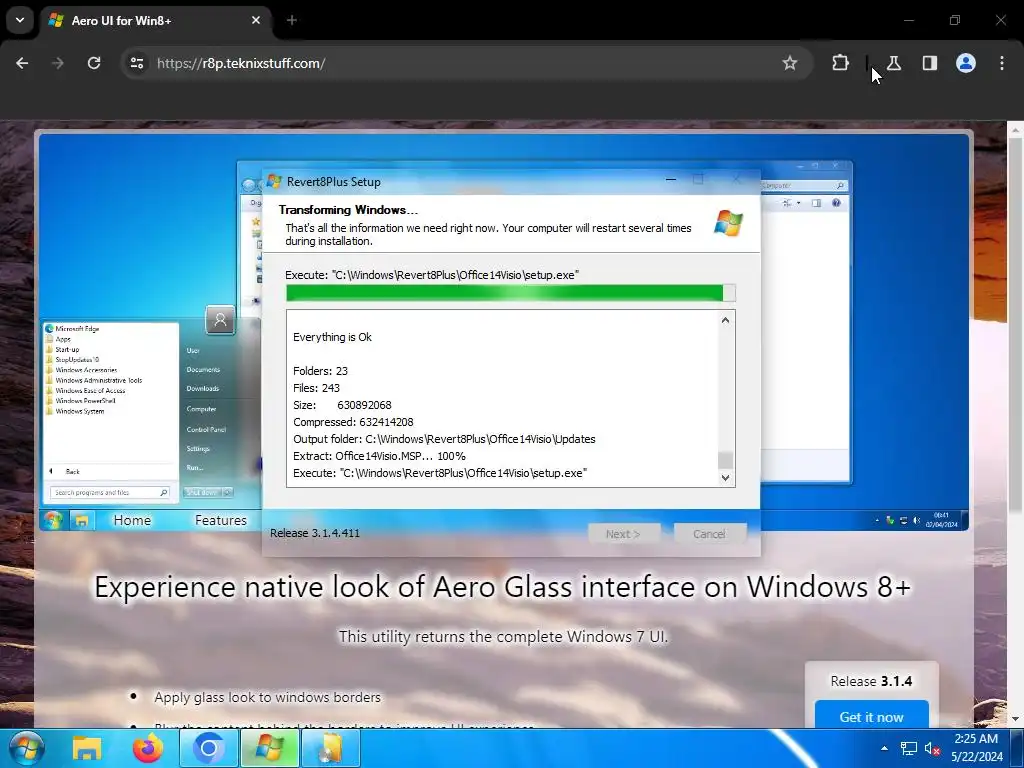Open the installer package taskbar icon
1024x768 pixels.
pos(331,748)
